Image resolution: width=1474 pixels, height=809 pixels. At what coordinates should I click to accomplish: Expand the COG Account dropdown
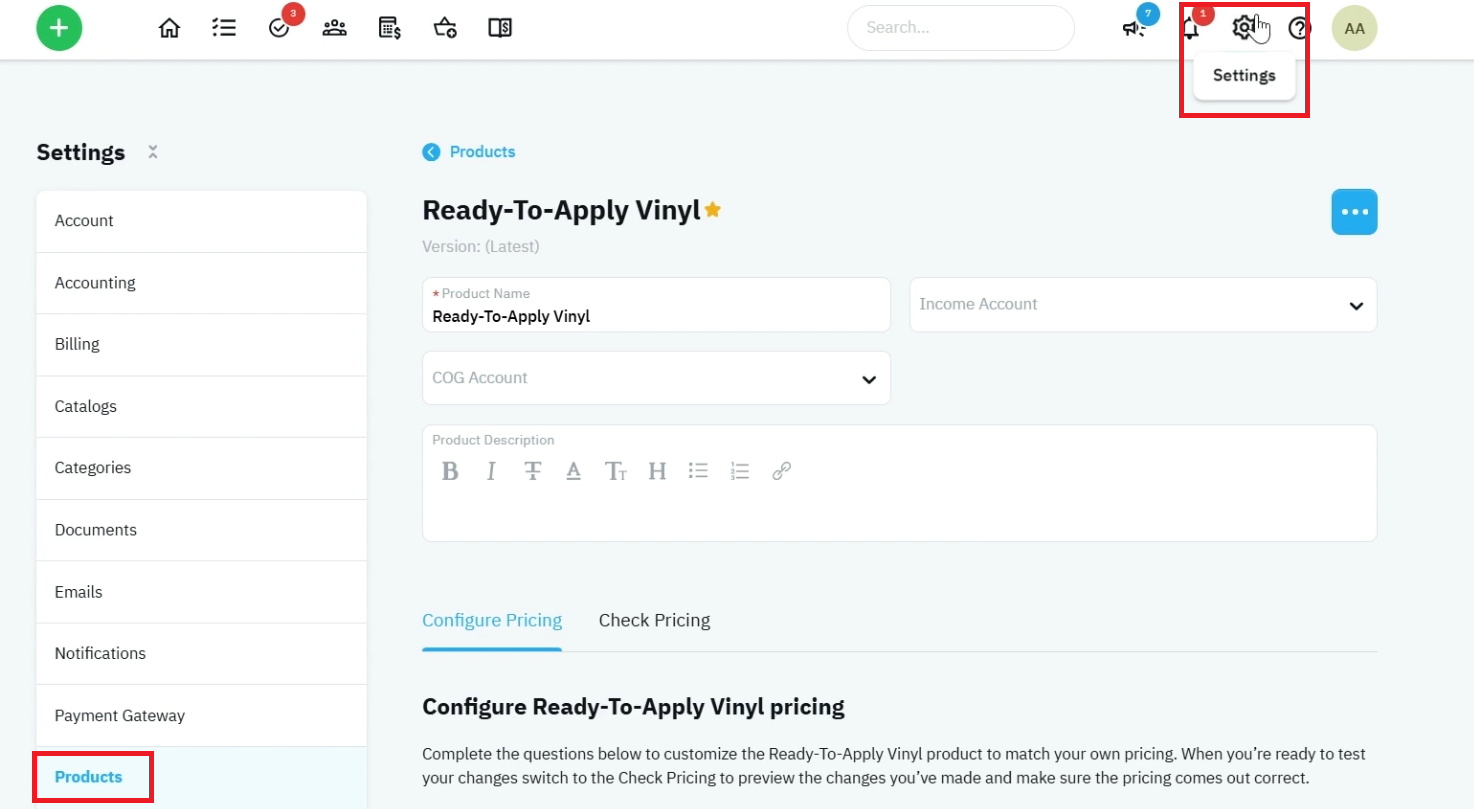click(x=656, y=378)
